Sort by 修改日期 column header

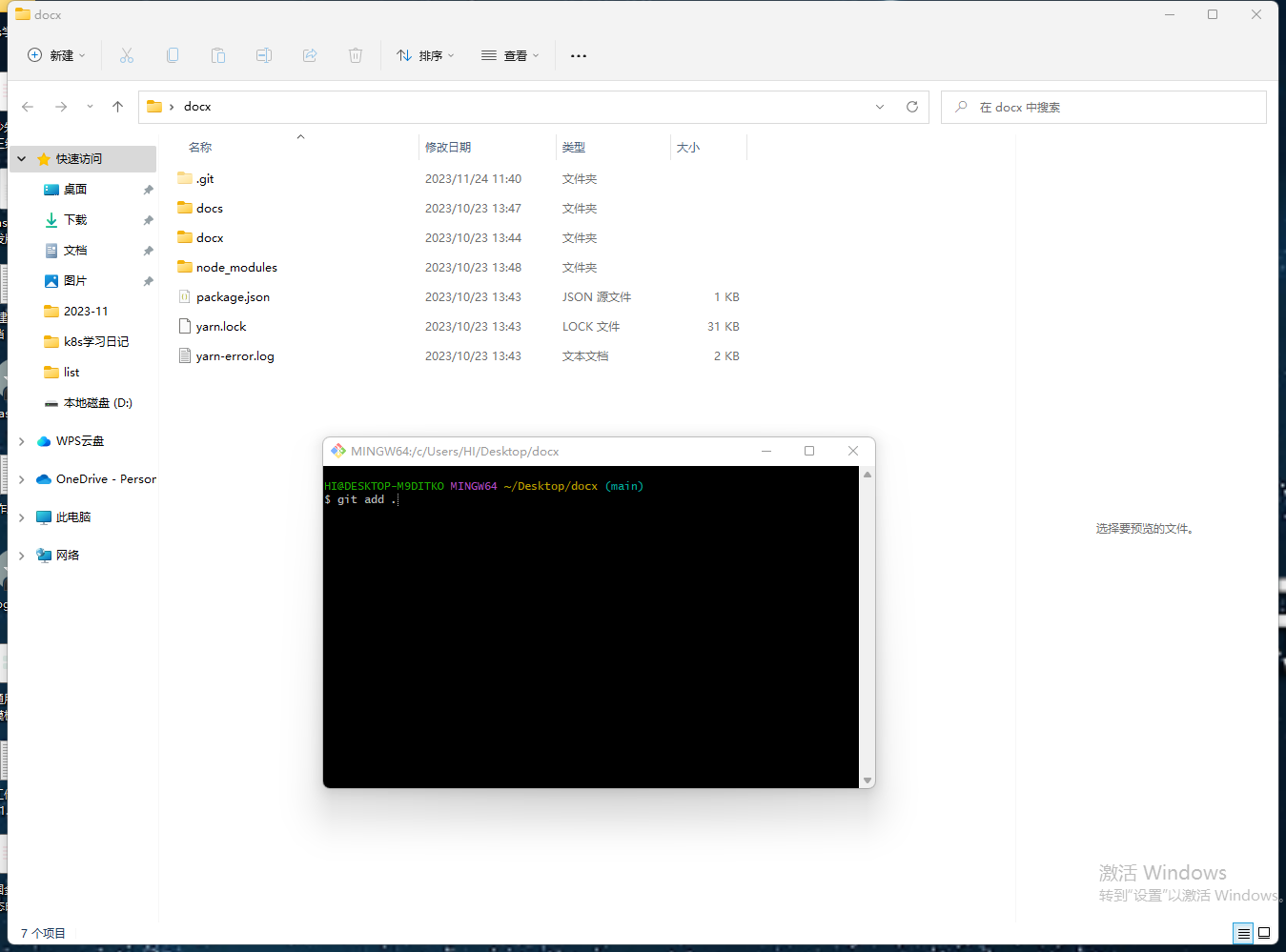click(x=448, y=148)
